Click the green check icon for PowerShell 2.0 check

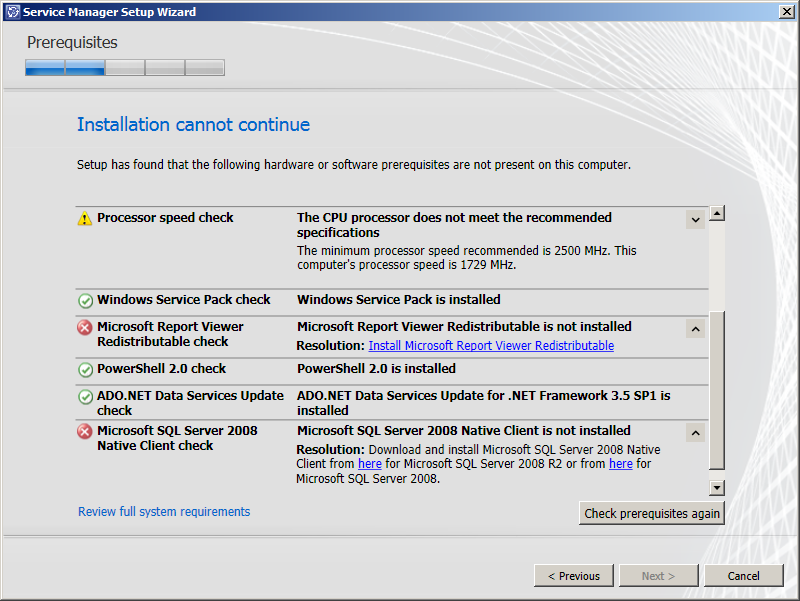click(85, 369)
